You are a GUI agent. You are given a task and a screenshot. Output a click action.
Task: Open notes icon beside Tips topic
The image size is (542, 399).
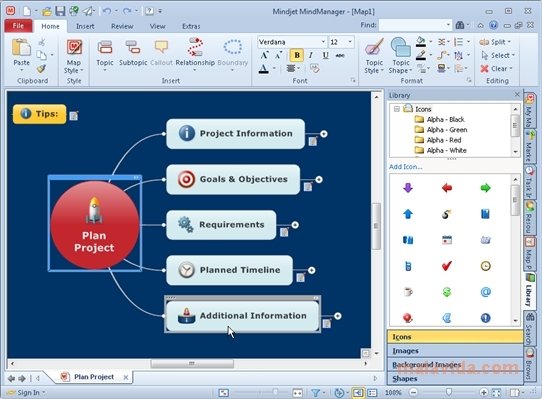coord(74,116)
